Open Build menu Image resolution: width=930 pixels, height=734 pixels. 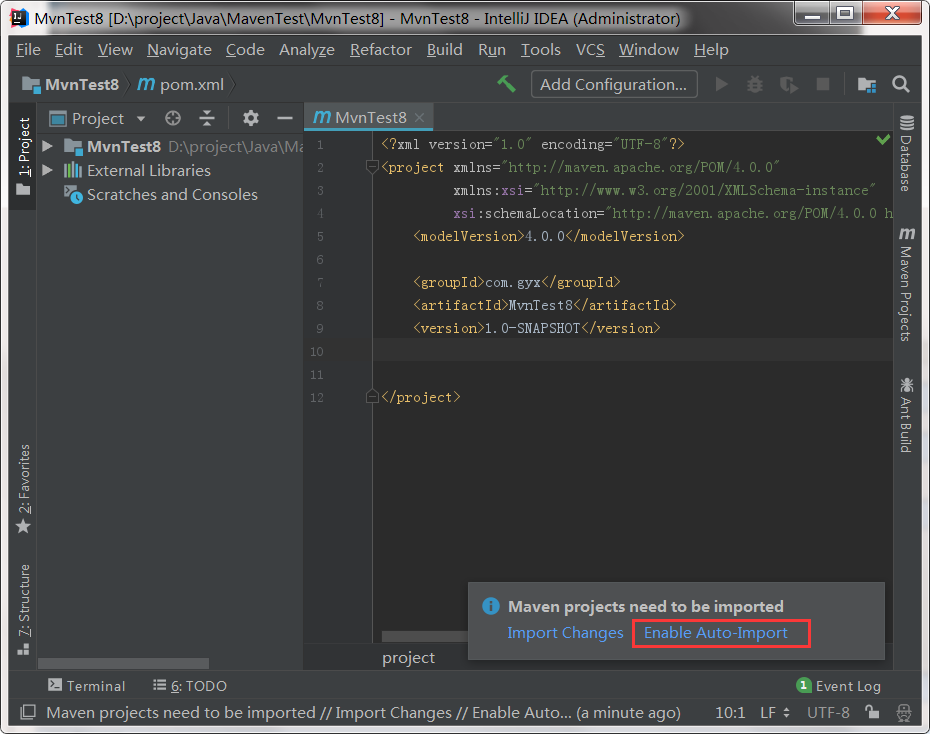click(x=444, y=50)
